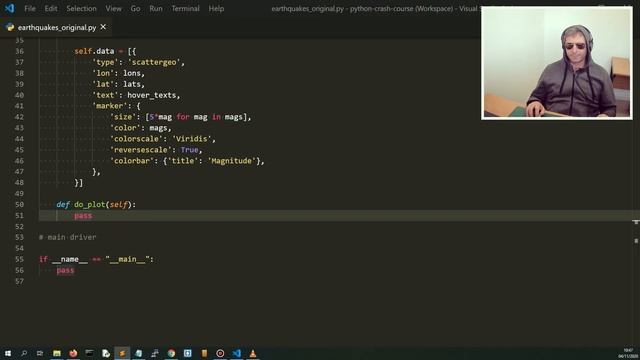Screen dimensions: 640x360
Task: Switch to Visual Studio Code on the taskbar
Action: point(237,353)
